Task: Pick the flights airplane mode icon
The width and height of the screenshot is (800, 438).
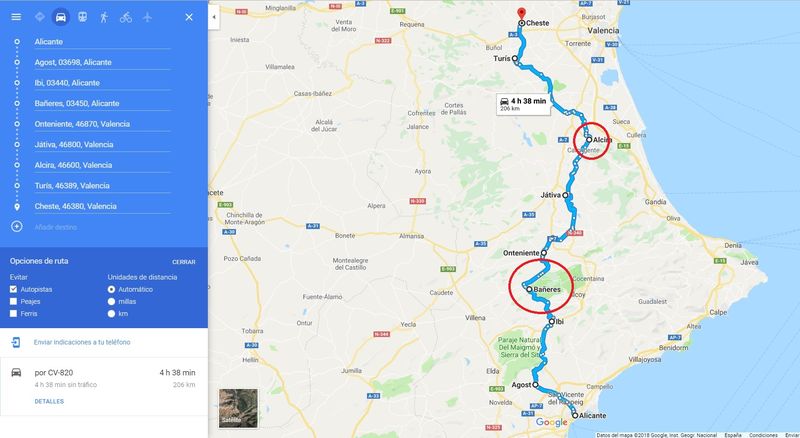Action: tap(147, 17)
